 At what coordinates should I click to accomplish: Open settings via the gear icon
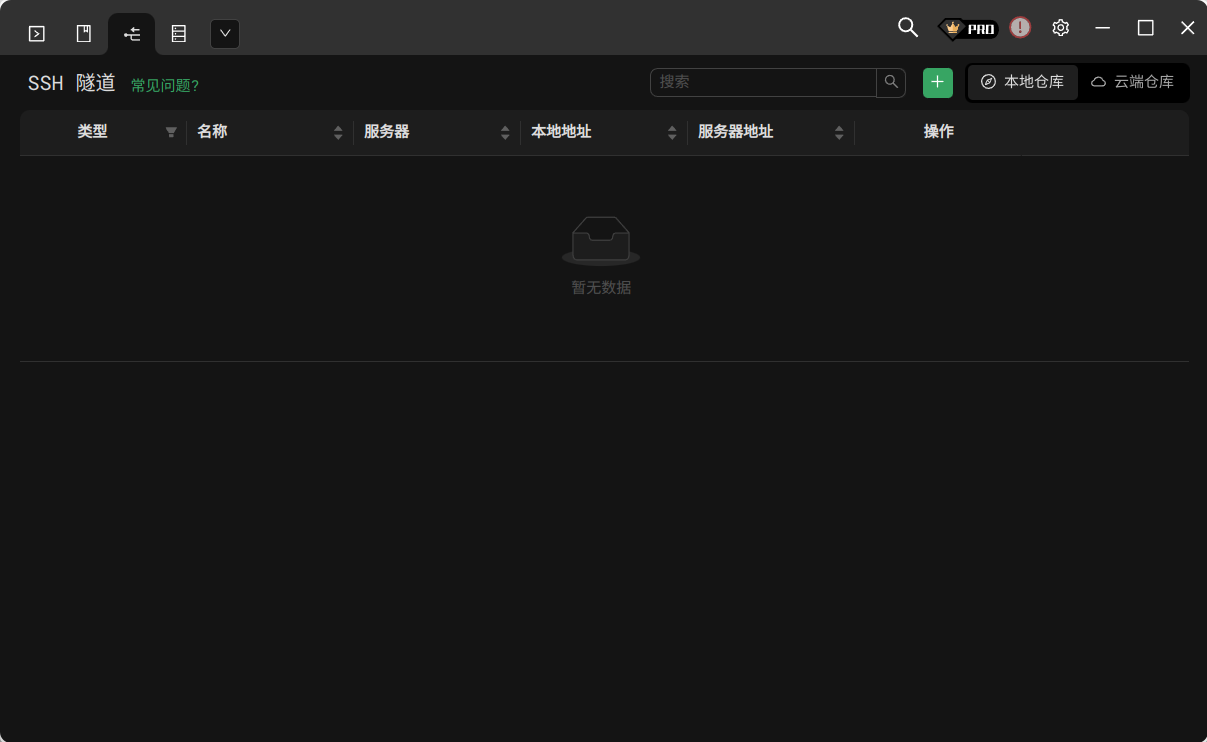pyautogui.click(x=1061, y=28)
